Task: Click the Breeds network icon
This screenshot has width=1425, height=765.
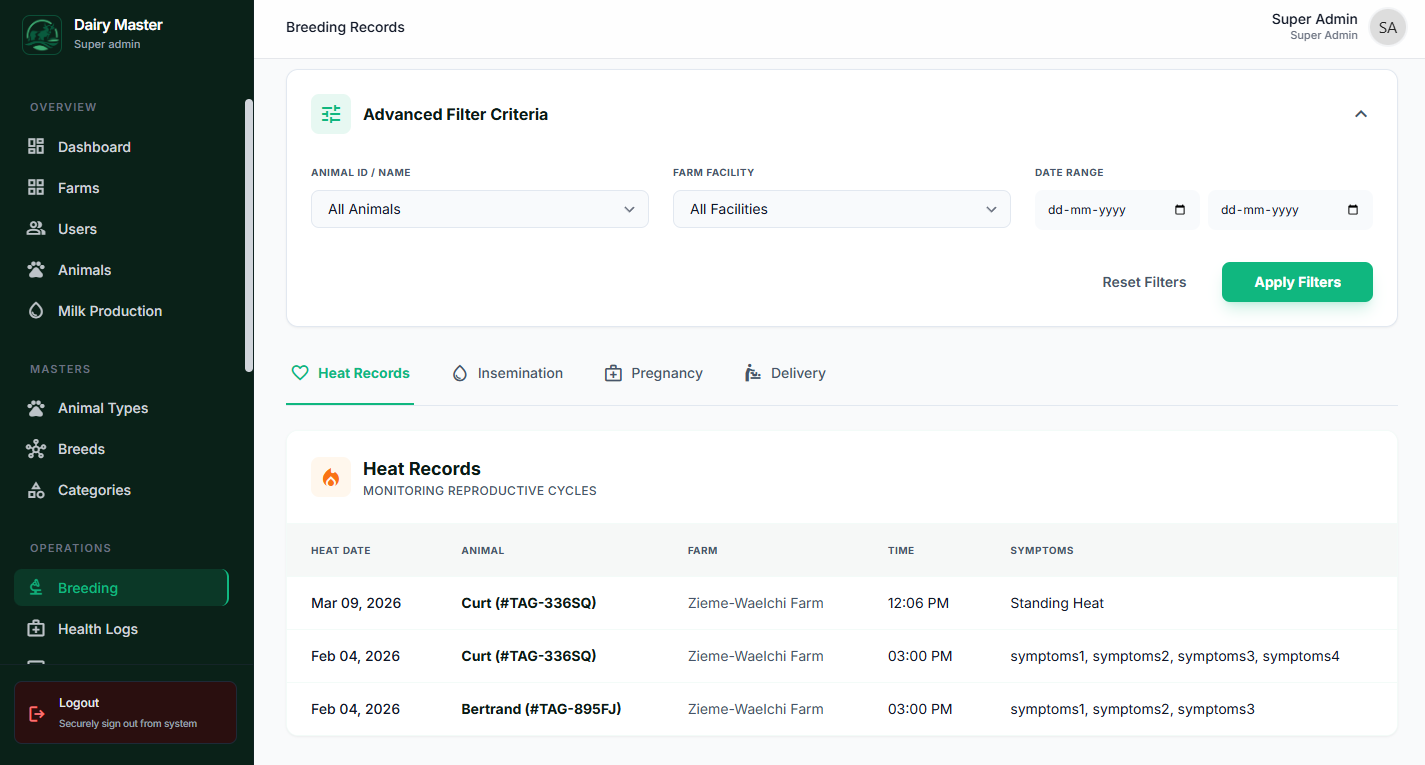Action: pos(36,449)
